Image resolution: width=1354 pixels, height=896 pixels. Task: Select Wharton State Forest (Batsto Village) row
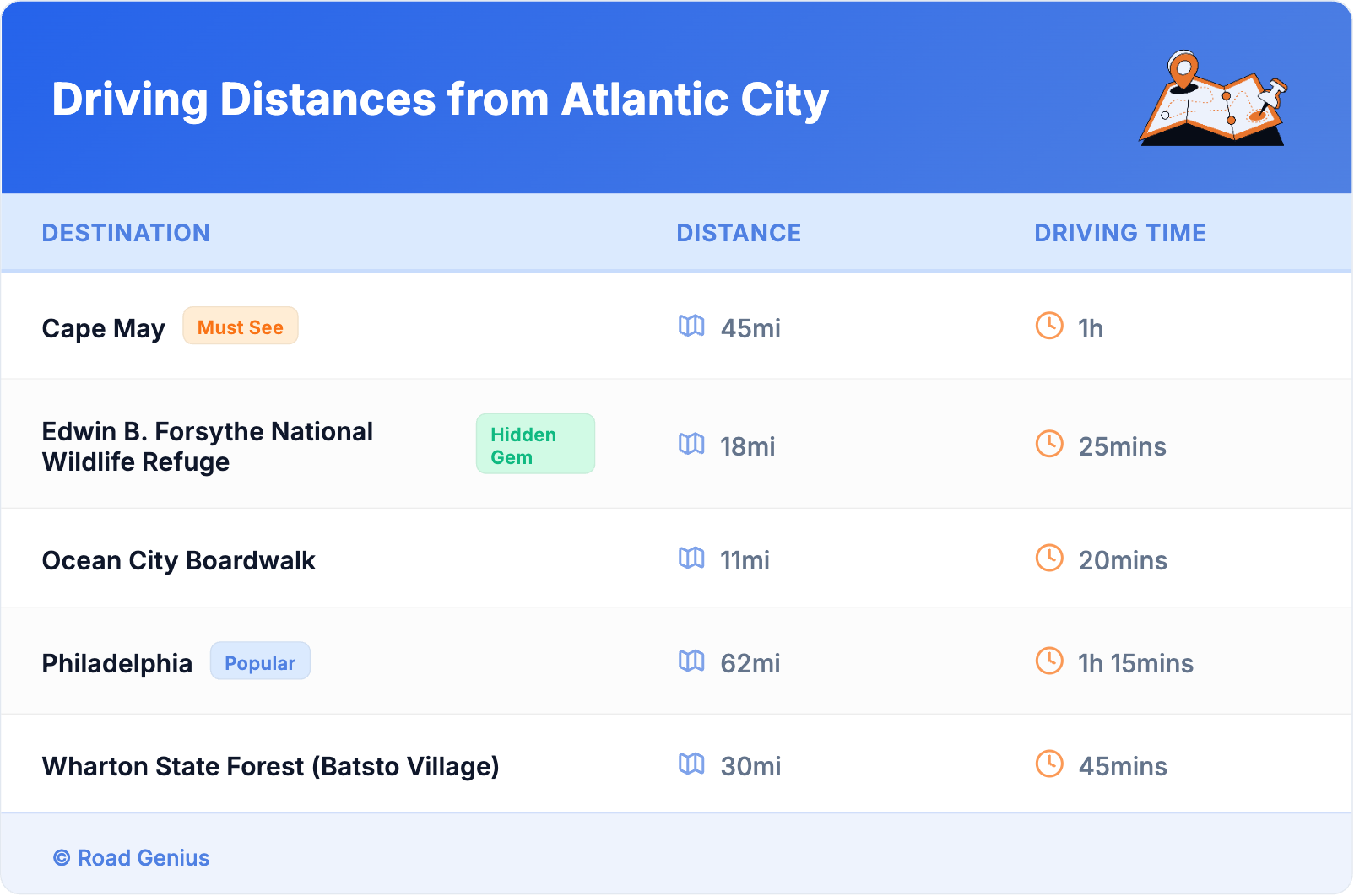(271, 766)
